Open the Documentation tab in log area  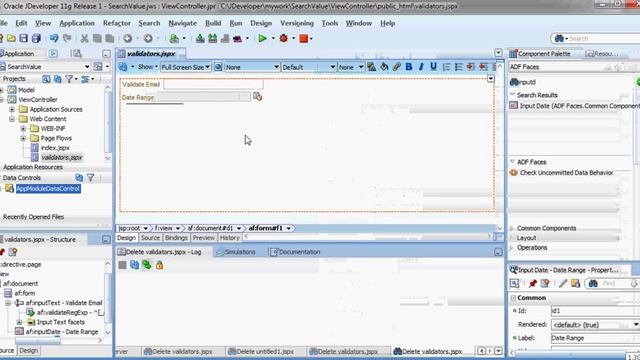(296, 252)
